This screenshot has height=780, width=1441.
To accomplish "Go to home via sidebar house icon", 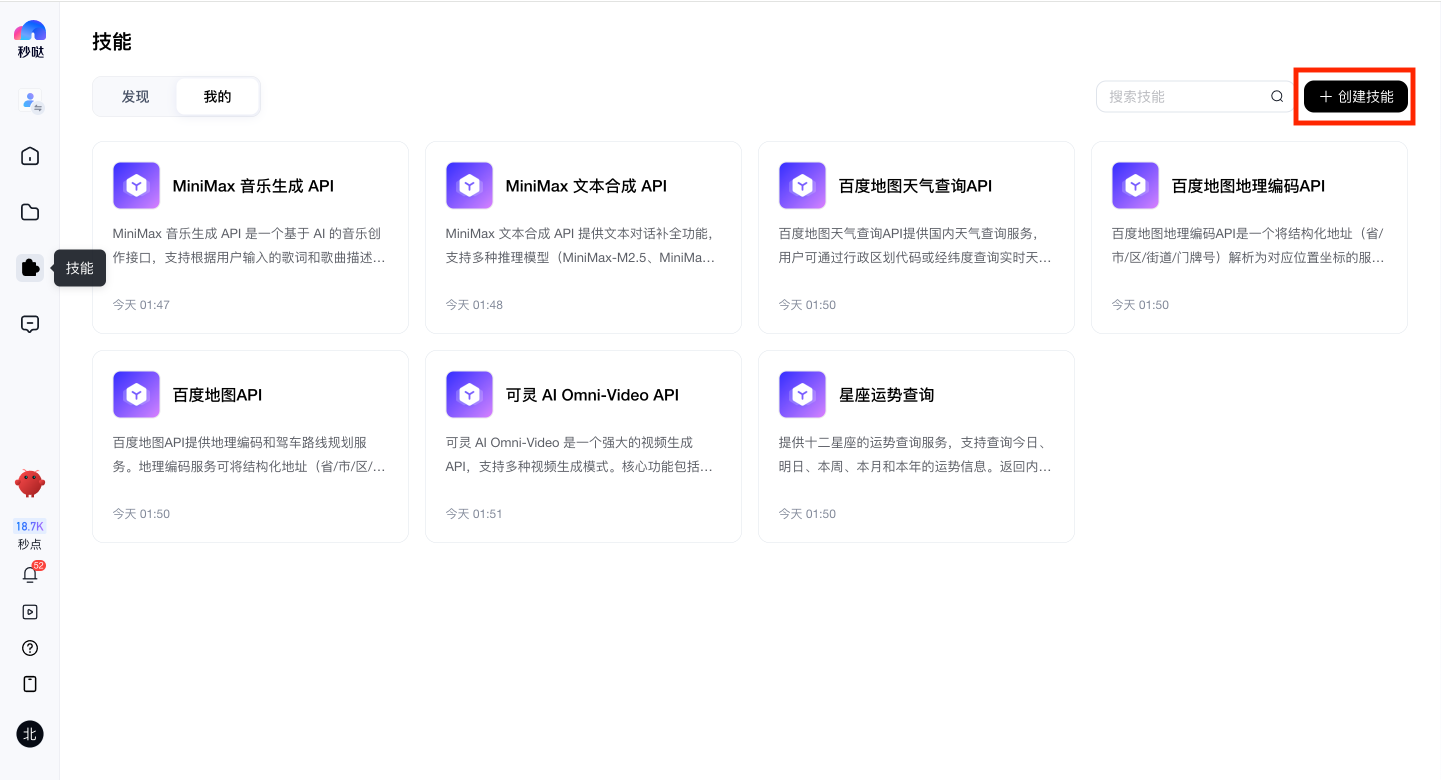I will coord(30,156).
